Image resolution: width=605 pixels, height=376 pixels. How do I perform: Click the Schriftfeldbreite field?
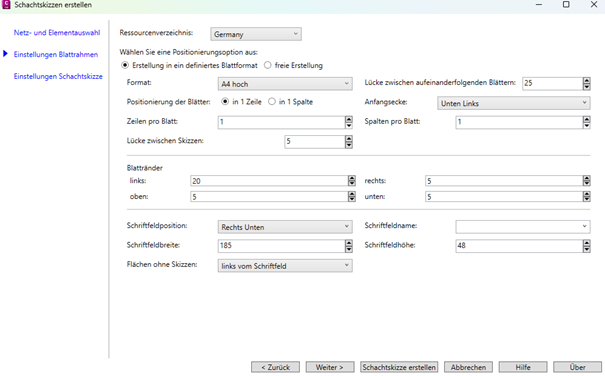pyautogui.click(x=281, y=246)
